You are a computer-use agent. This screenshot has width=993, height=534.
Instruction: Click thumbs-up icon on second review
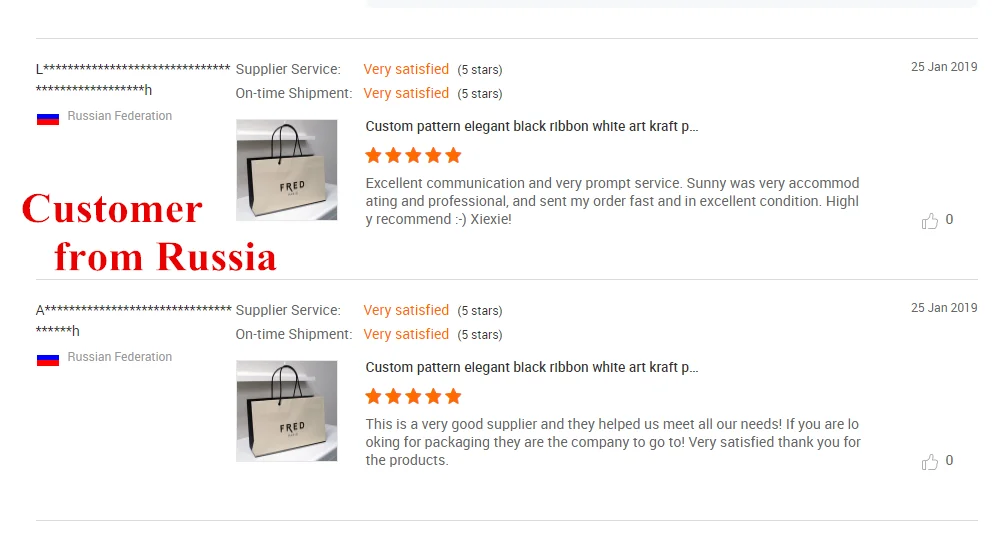tap(930, 462)
